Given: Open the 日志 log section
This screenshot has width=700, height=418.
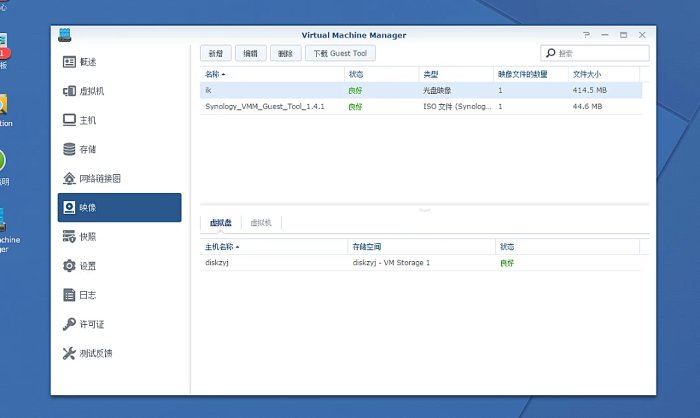Looking at the screenshot, I should 119,295.
